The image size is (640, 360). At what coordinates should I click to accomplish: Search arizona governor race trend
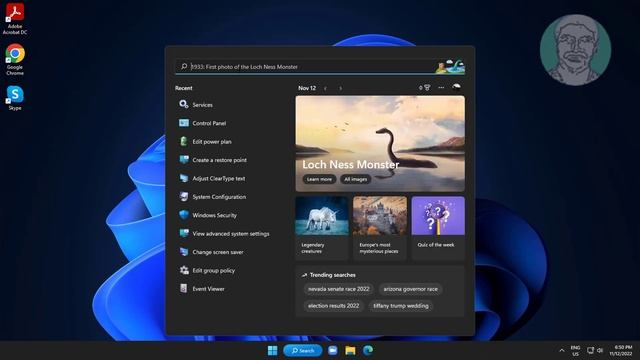410,289
